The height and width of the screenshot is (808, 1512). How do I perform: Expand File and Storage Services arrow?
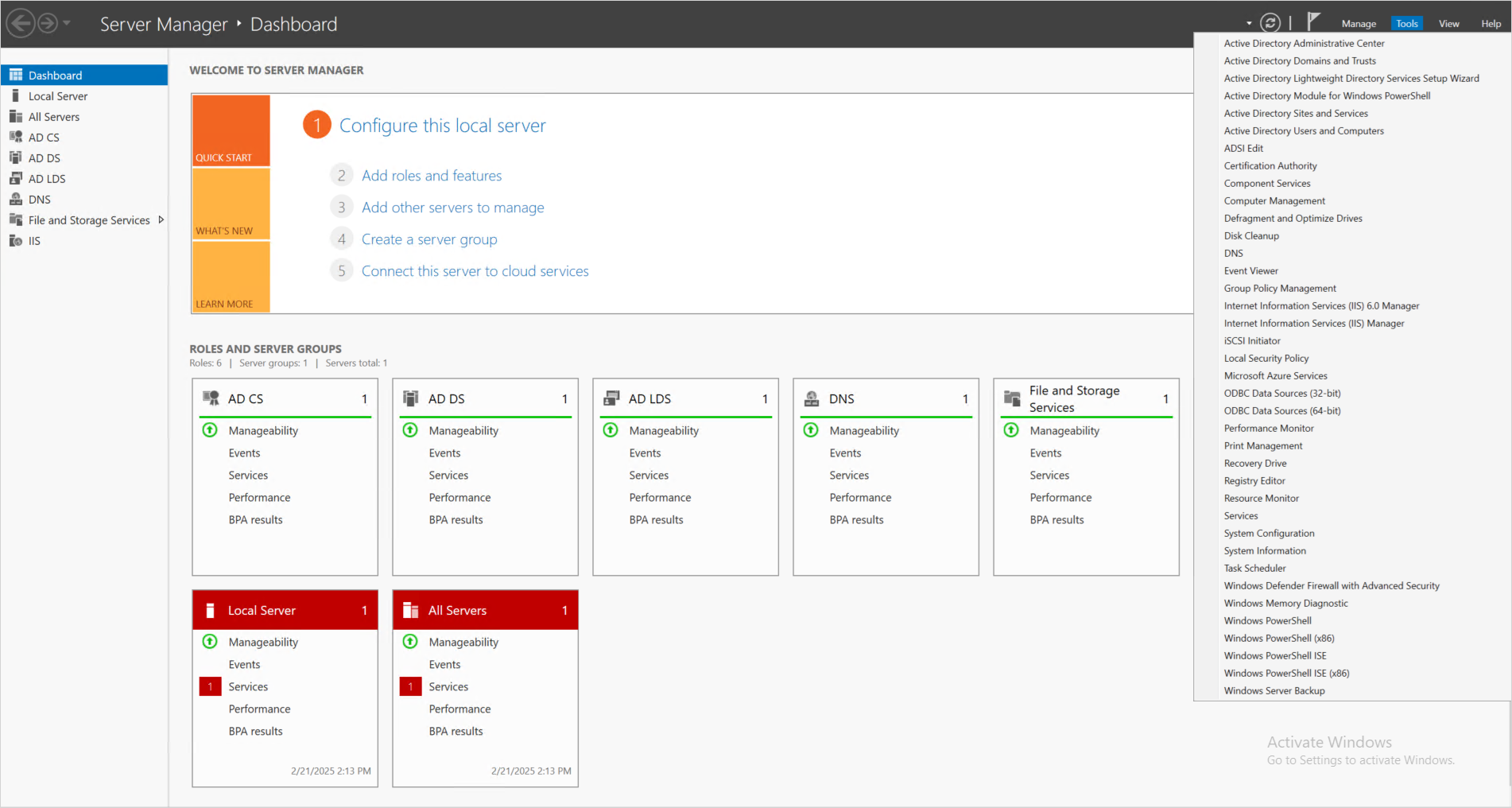[161, 219]
